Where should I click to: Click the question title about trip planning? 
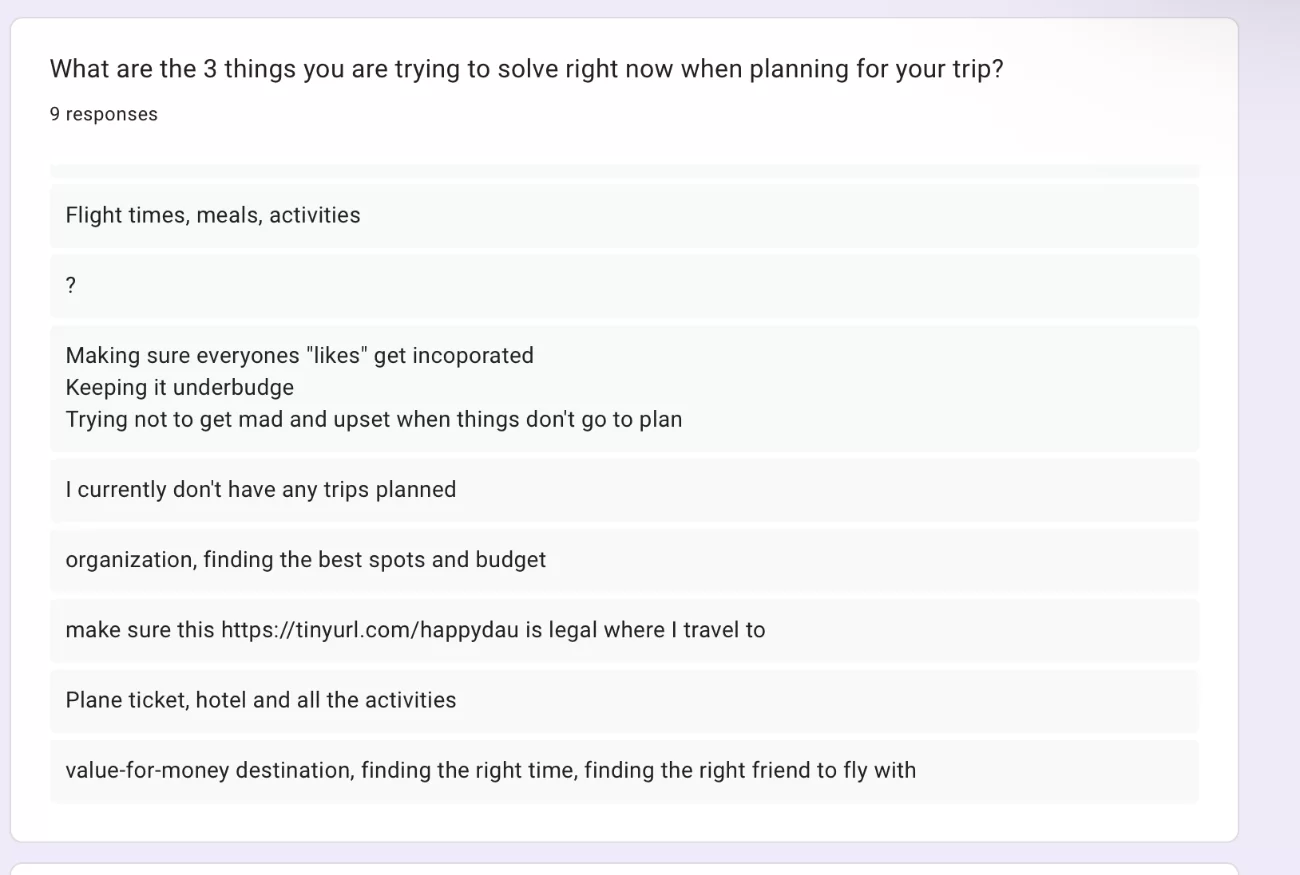tap(526, 69)
